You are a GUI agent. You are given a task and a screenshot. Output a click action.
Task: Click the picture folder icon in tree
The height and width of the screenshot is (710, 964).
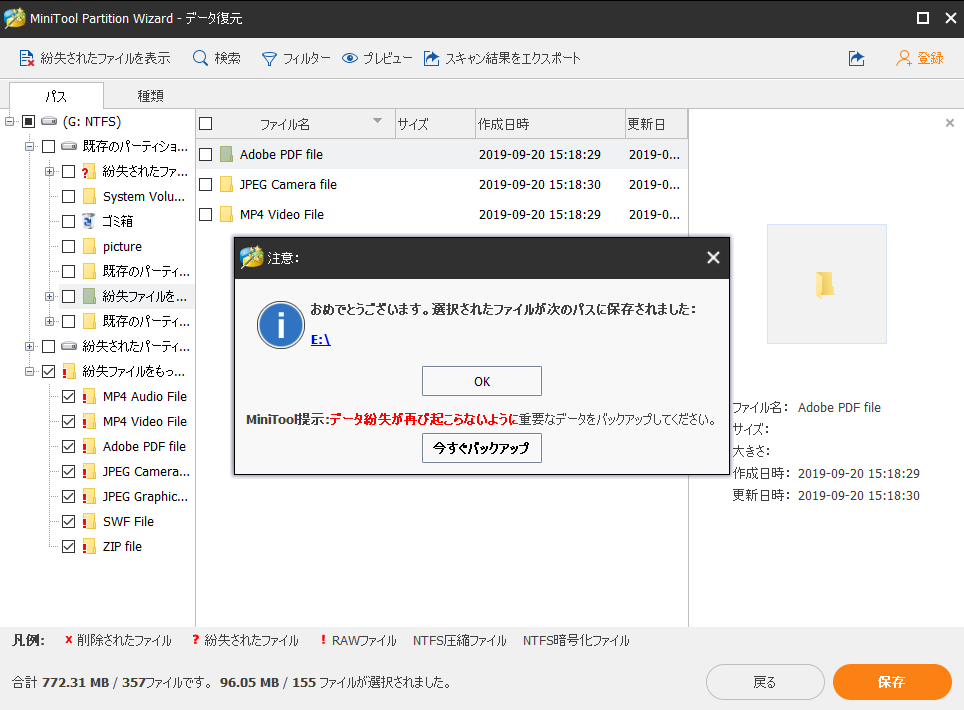click(90, 247)
